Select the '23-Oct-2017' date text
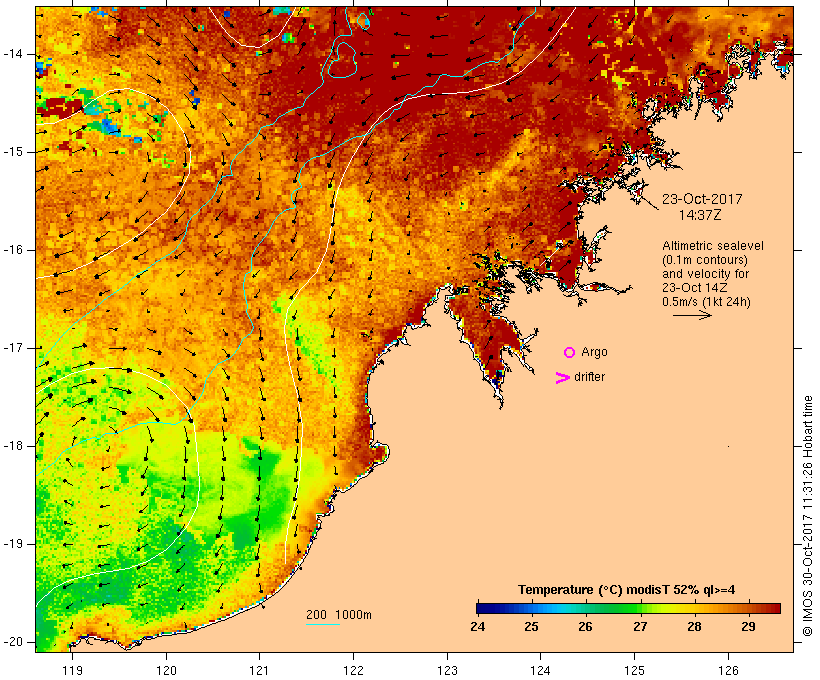Screen dimensions: 820x680 [702, 199]
